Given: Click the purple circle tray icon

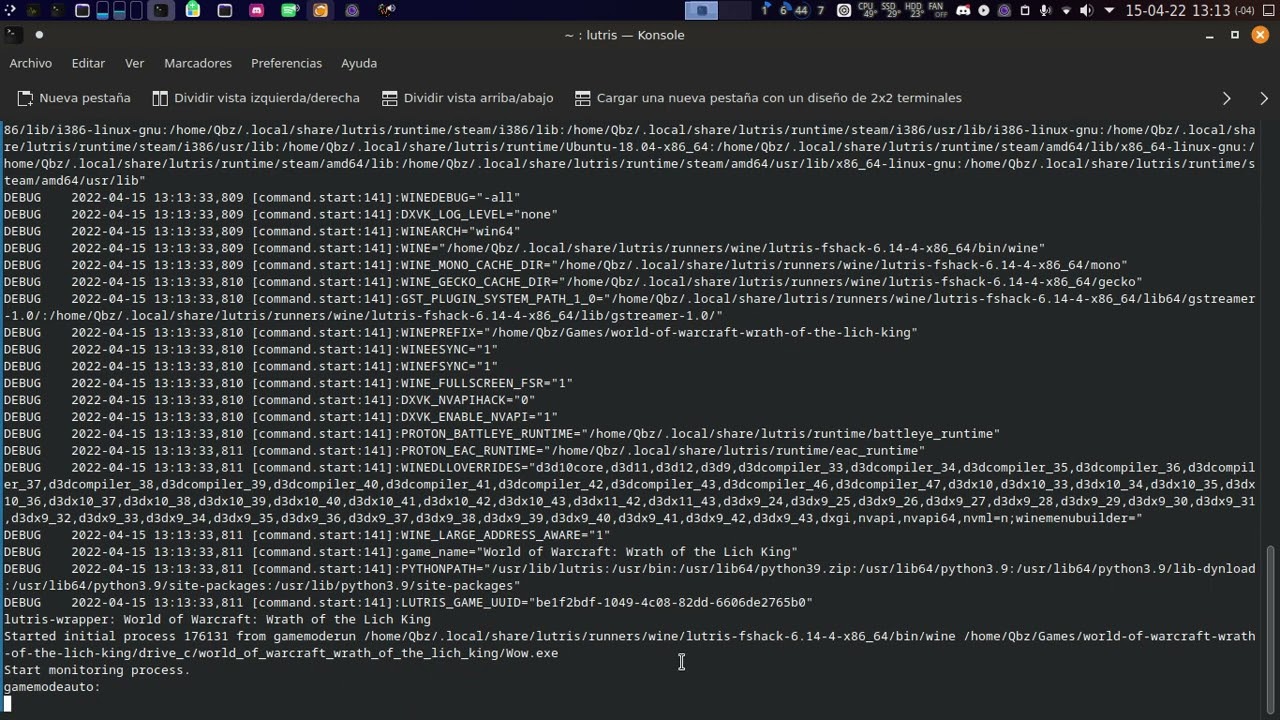Looking at the screenshot, I should click(1004, 10).
